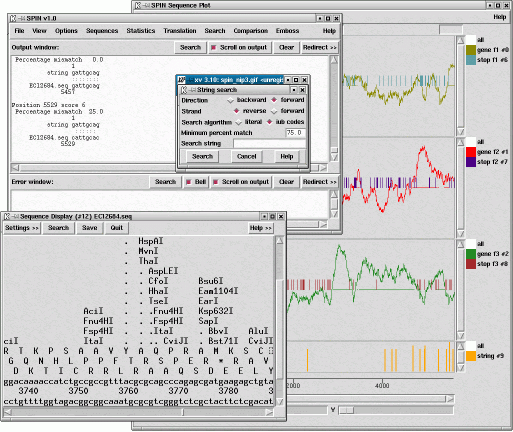513x432 pixels.
Task: Toggle the Bell checkbox in Error window
Action: click(x=196, y=182)
